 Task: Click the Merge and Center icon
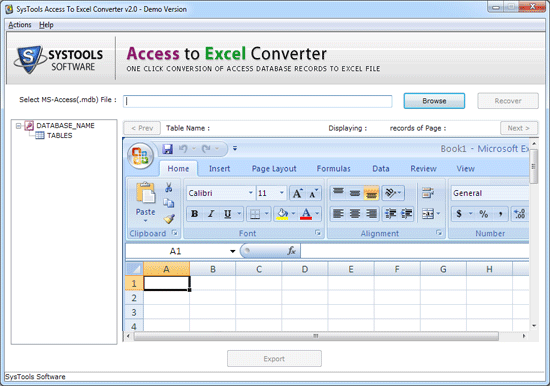[428, 214]
